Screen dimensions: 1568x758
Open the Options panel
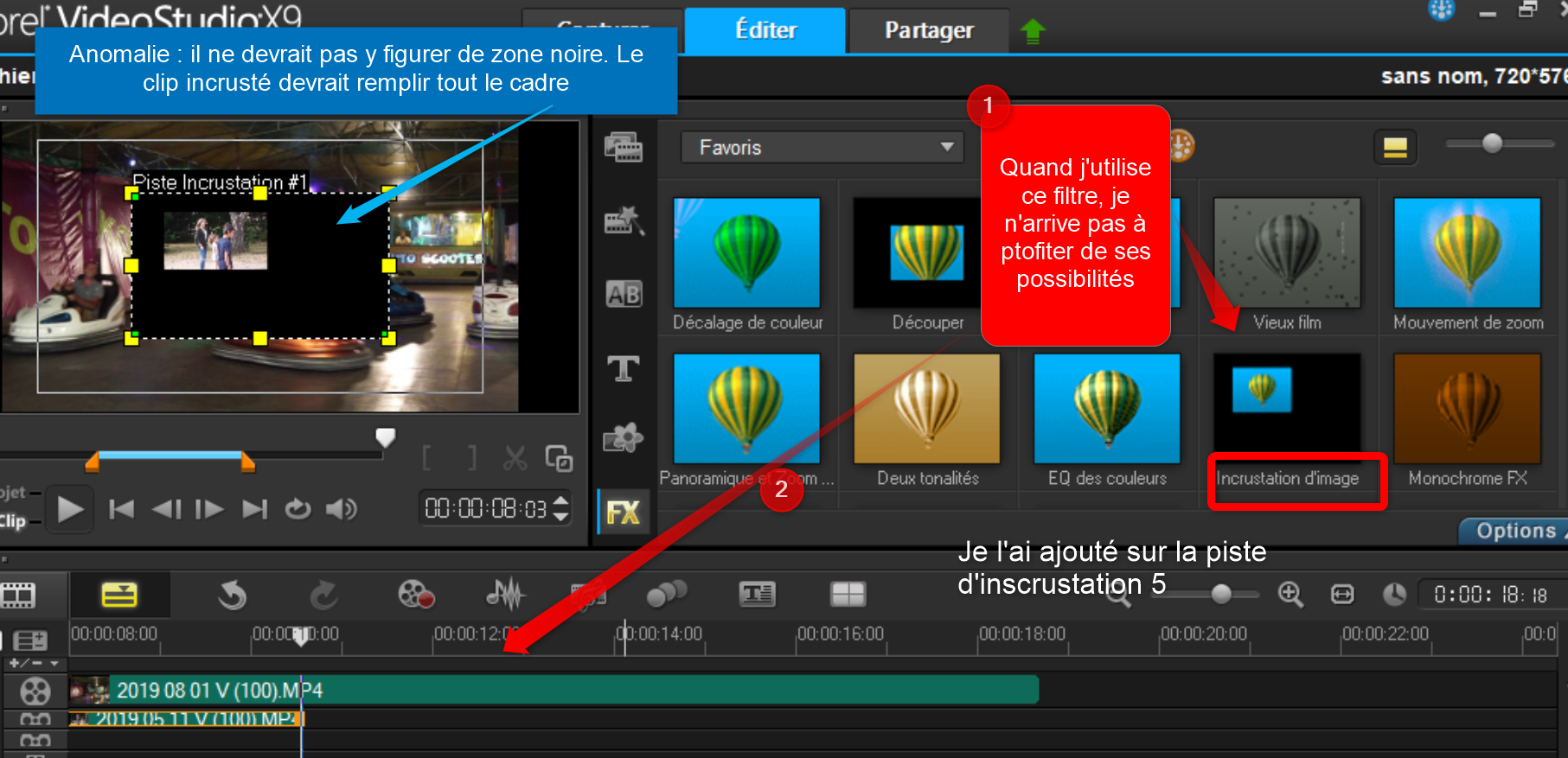tap(1515, 531)
